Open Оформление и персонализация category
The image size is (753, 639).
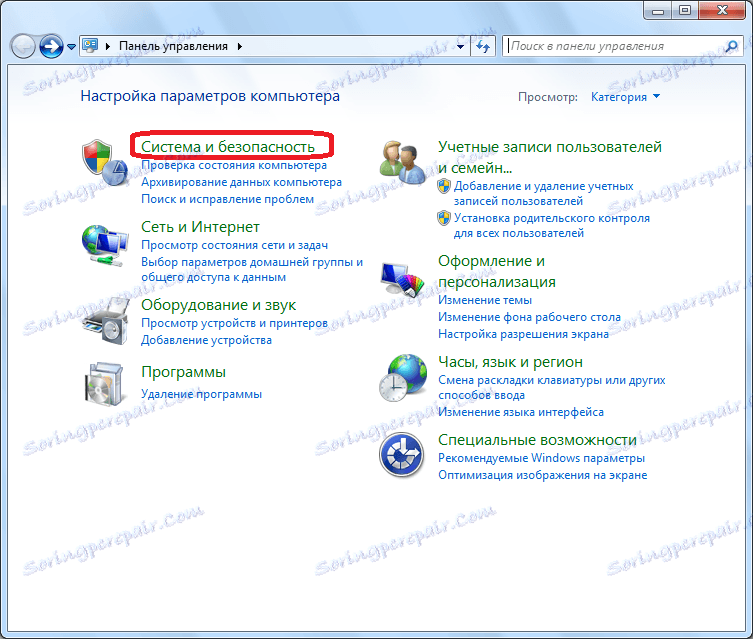click(x=497, y=271)
